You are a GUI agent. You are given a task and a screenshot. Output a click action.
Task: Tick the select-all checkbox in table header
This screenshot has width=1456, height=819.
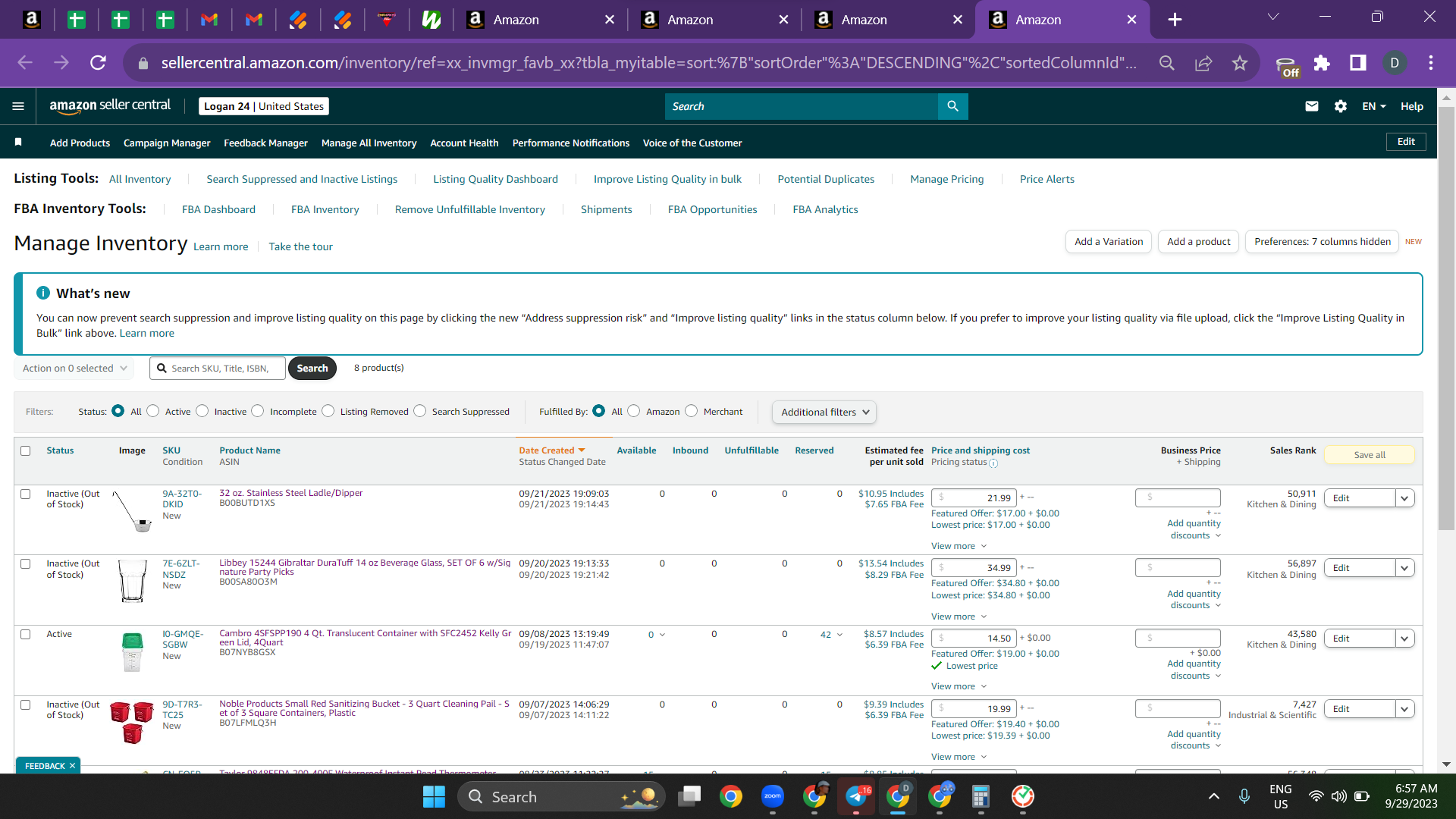[x=26, y=450]
